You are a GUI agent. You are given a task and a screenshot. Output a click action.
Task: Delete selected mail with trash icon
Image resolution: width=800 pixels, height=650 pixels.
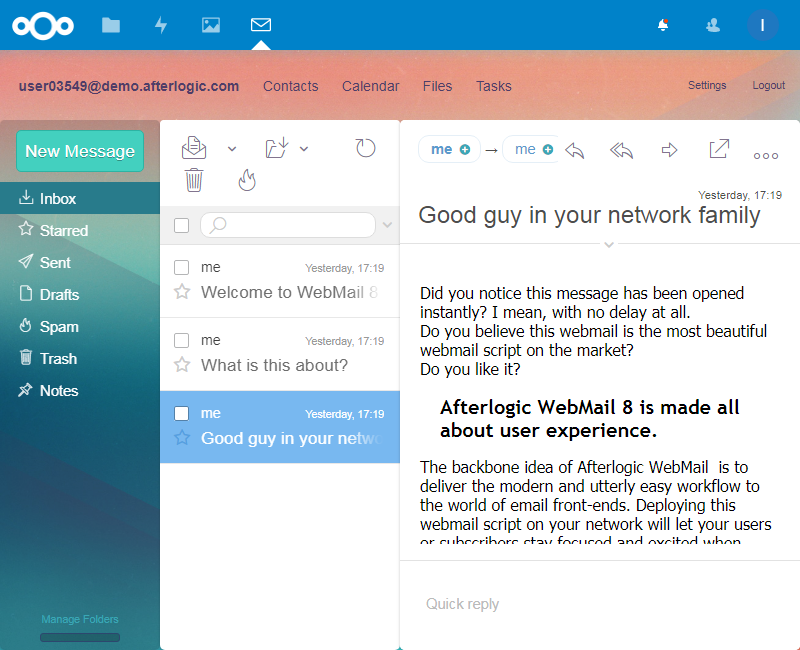(x=194, y=180)
